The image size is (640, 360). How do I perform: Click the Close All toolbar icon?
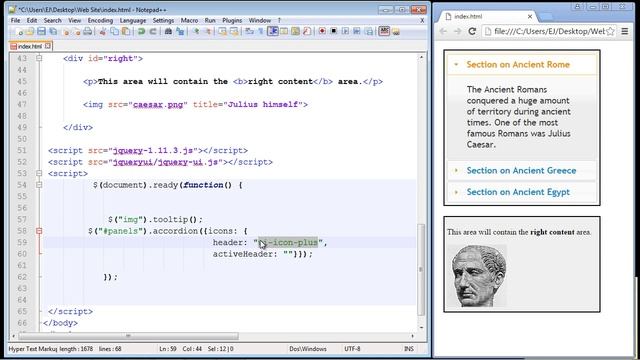(x=77, y=31)
